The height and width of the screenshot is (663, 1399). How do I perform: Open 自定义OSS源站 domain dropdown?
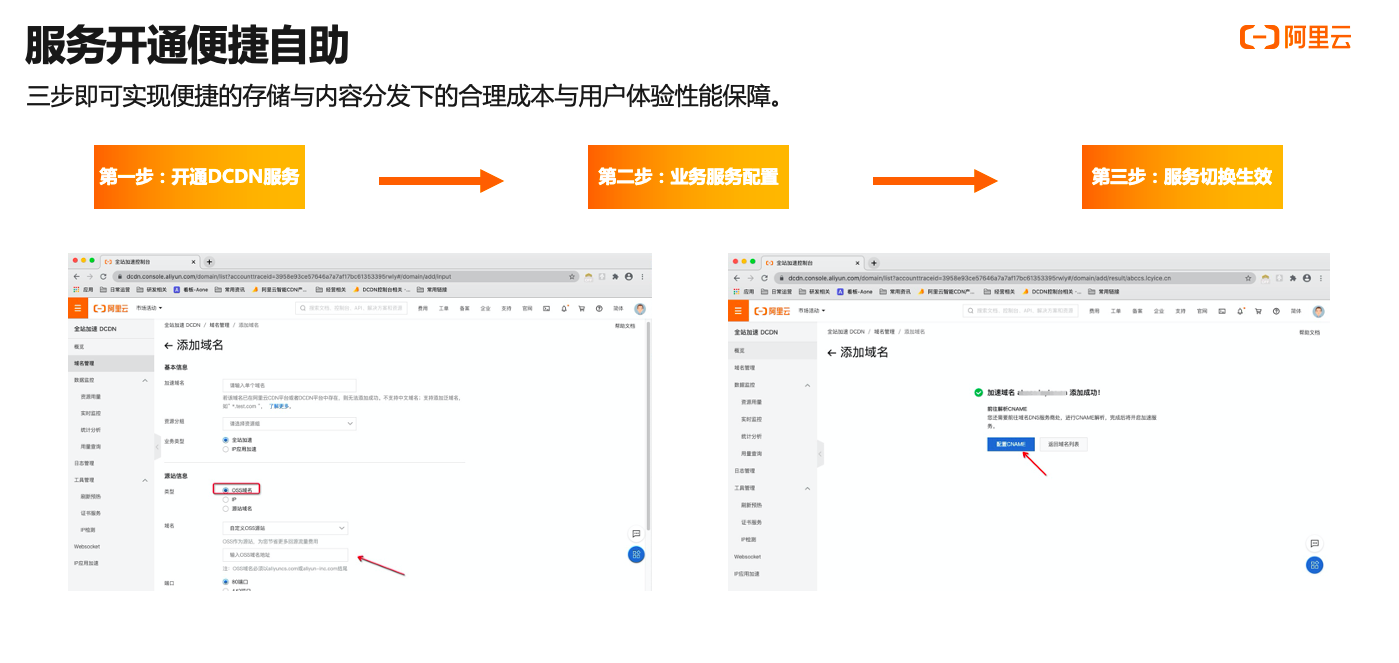tap(285, 528)
